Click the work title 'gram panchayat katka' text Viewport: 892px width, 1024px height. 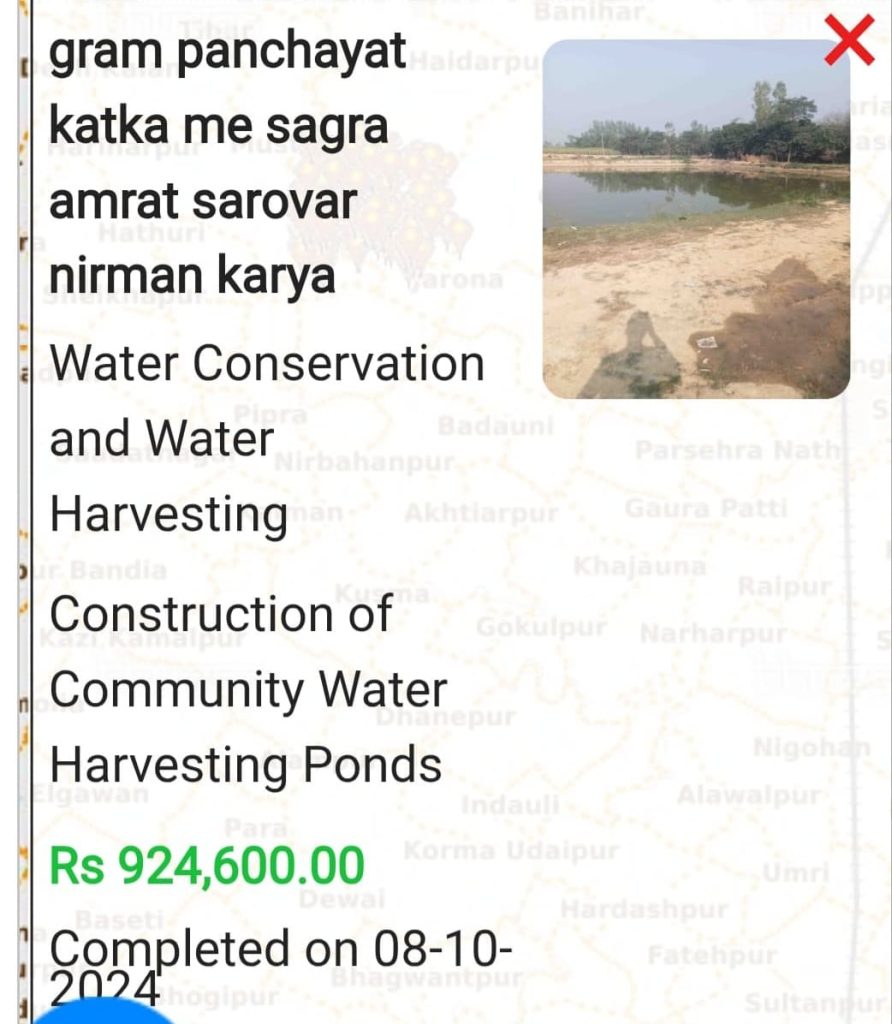228,53
